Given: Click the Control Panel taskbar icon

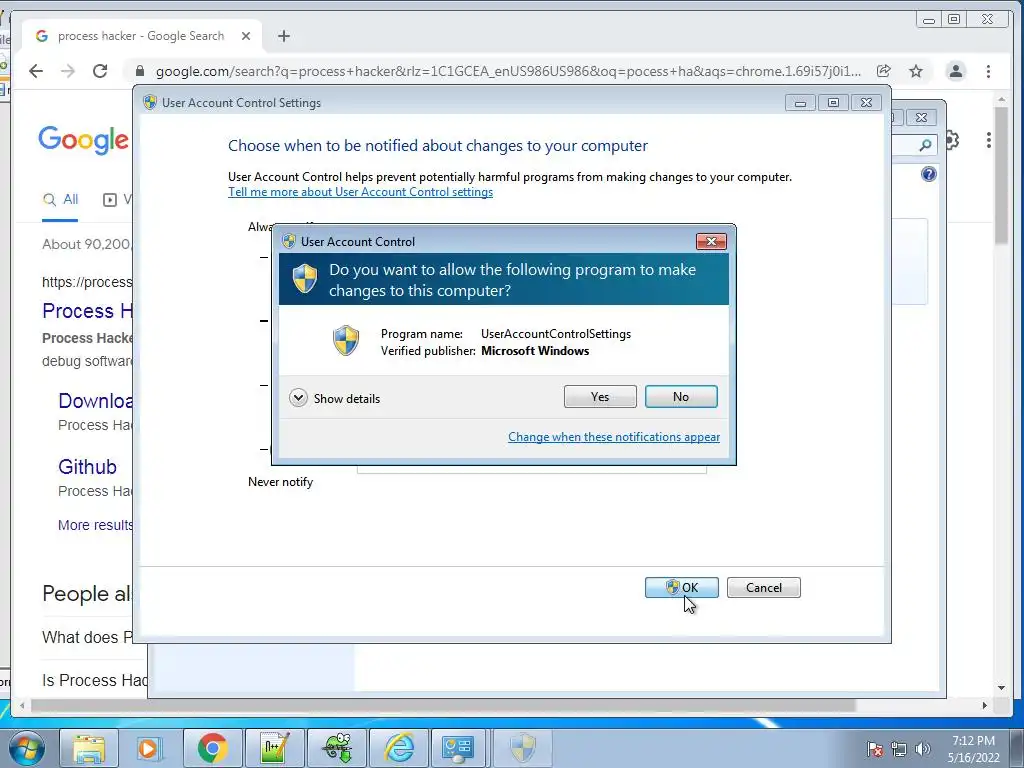Looking at the screenshot, I should click(458, 748).
